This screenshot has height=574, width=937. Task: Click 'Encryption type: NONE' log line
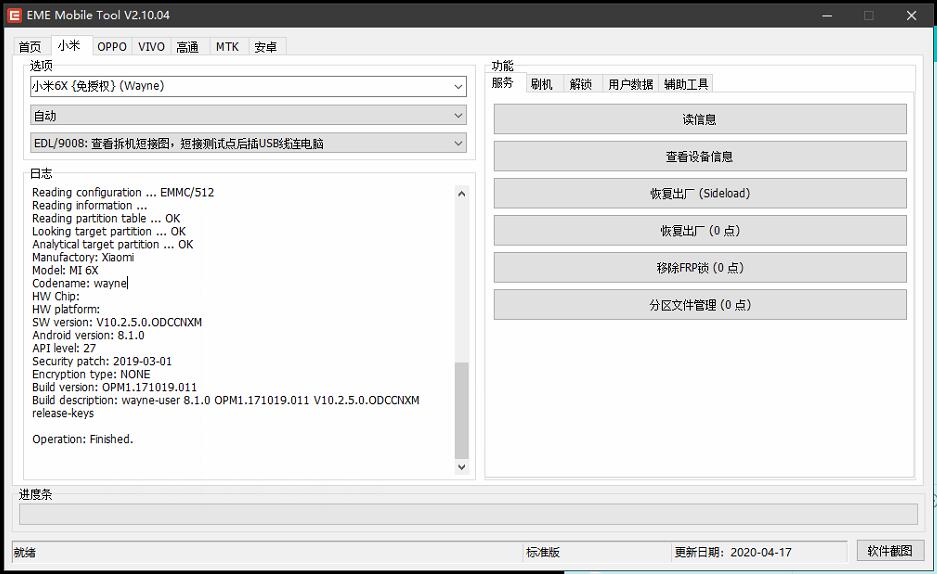click(x=91, y=375)
